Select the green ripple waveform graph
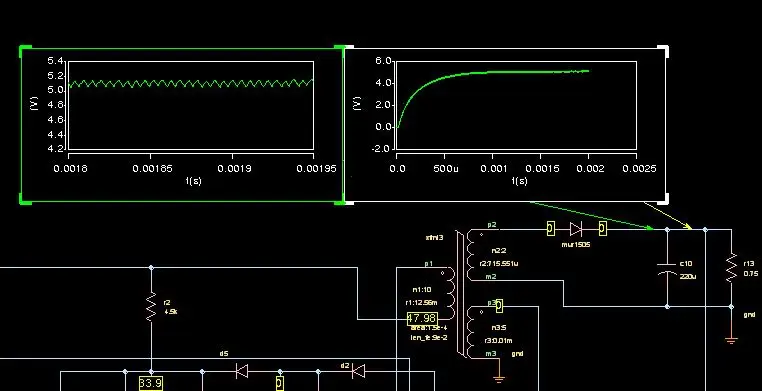Image resolution: width=762 pixels, height=391 pixels. click(182, 125)
